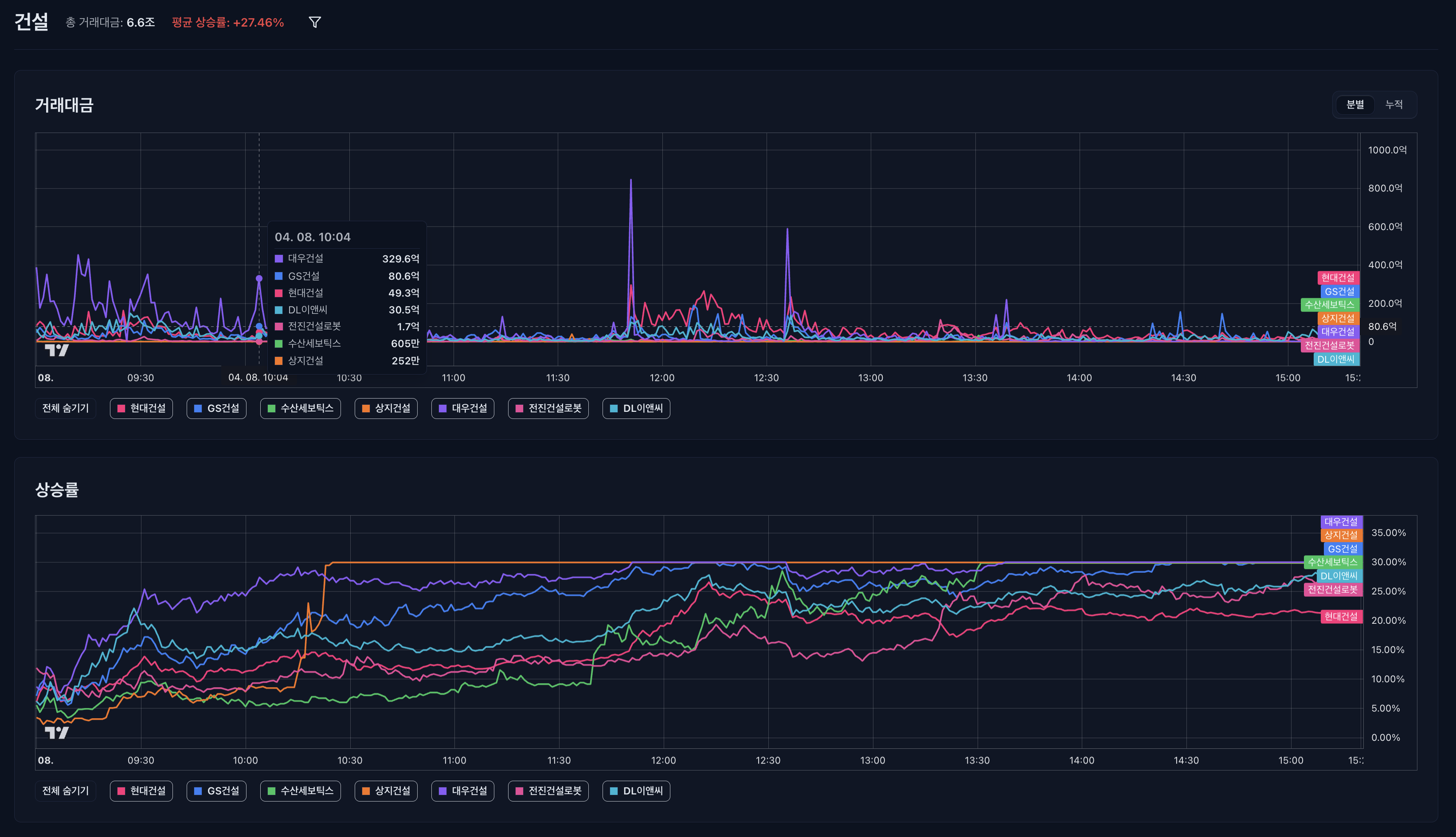Click the 0.00% y-axis label
Screen dimensions: 1456x837
(x=1386, y=737)
